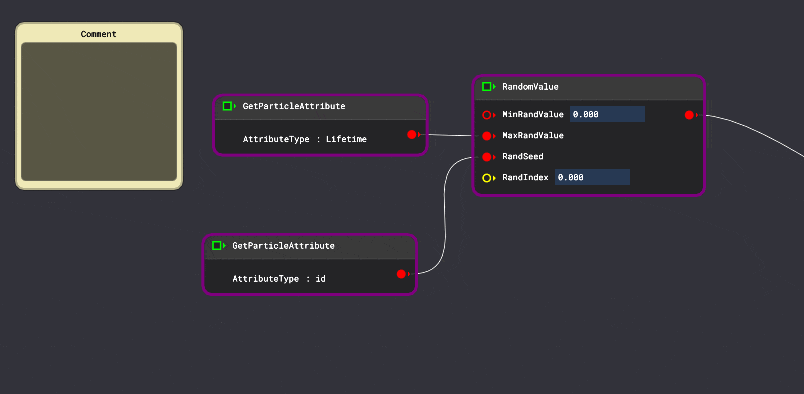This screenshot has height=394, width=804.
Task: Click the RandomValue node output port
Action: 690,115
